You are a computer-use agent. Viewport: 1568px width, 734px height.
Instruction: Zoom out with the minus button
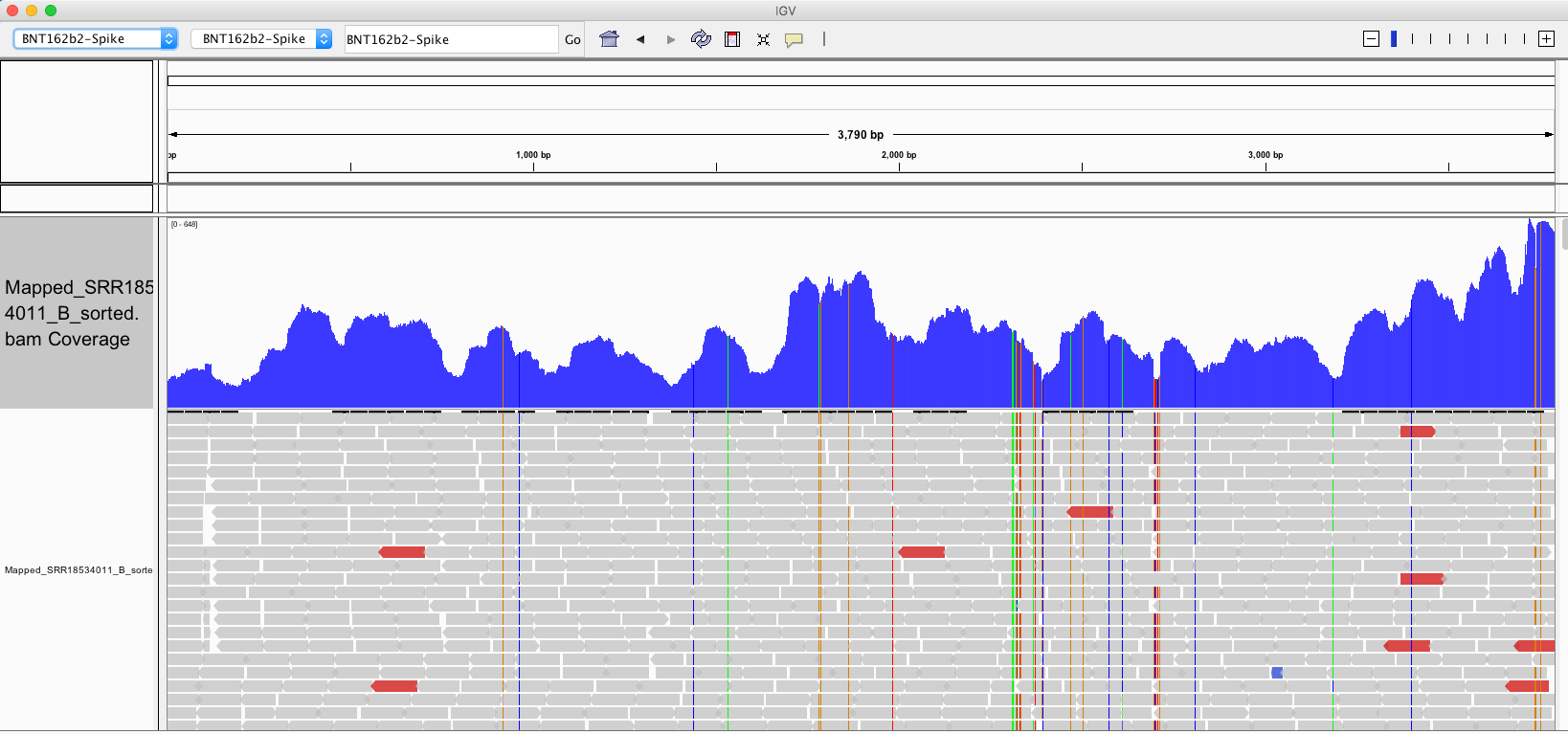1371,38
